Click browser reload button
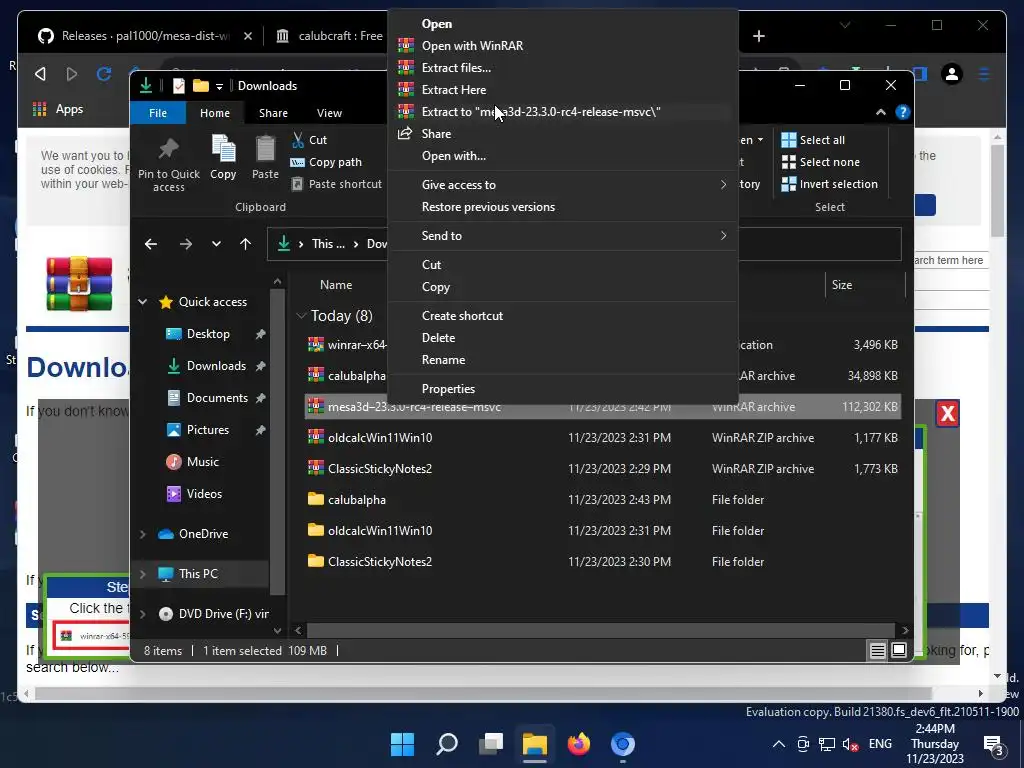Screen dimensions: 1024x768 pos(103,74)
